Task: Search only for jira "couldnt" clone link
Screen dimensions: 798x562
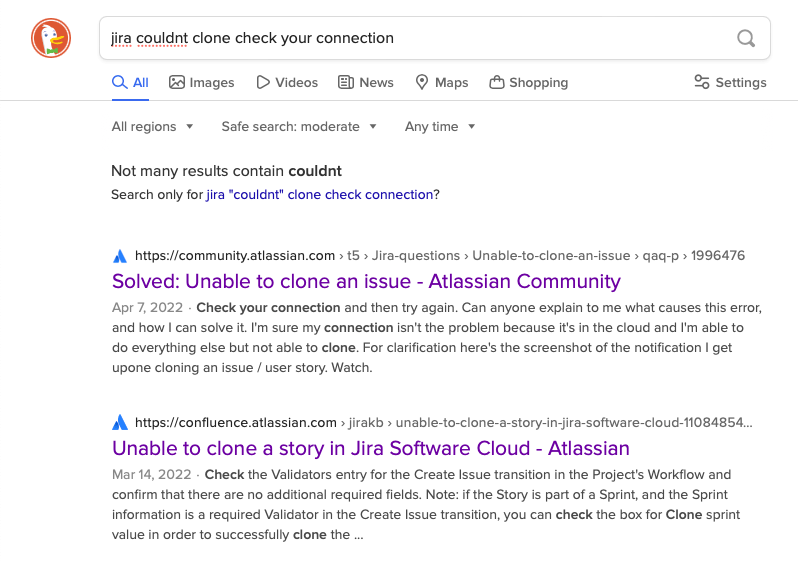Action: (x=320, y=195)
